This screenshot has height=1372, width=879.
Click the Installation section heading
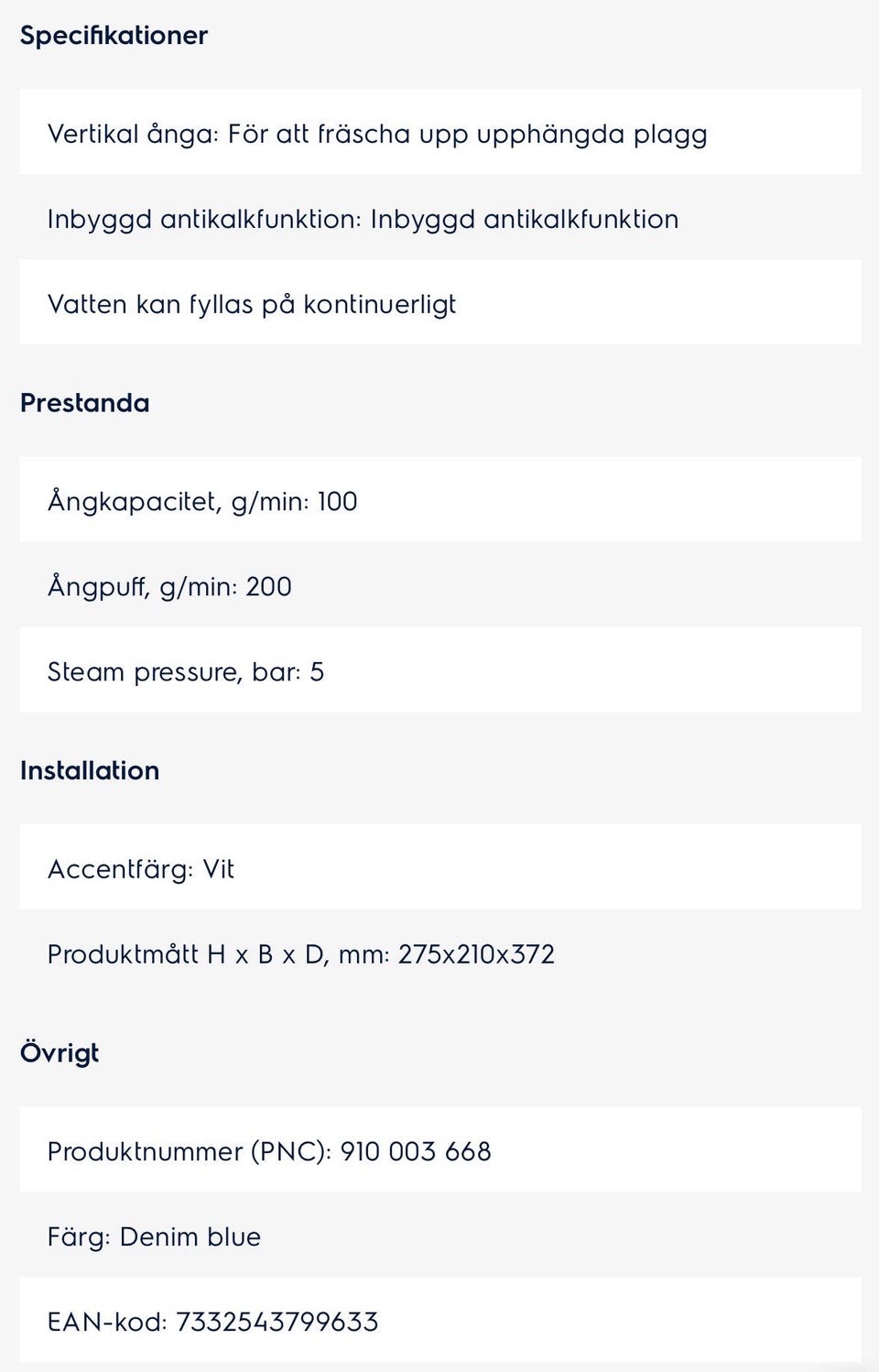90,771
